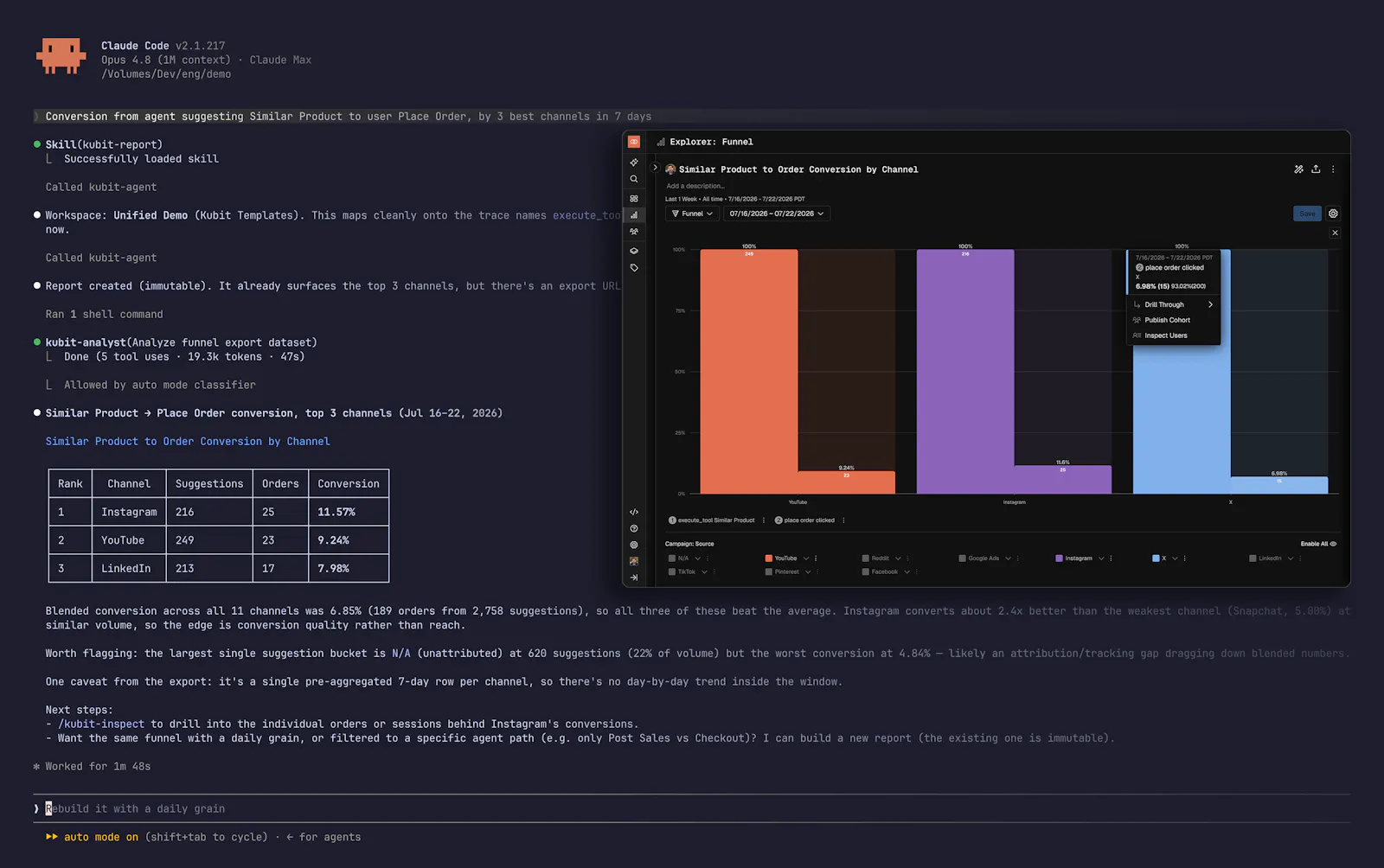The image size is (1384, 868).
Task: Click the magic wand icon by report title
Action: tap(1298, 169)
